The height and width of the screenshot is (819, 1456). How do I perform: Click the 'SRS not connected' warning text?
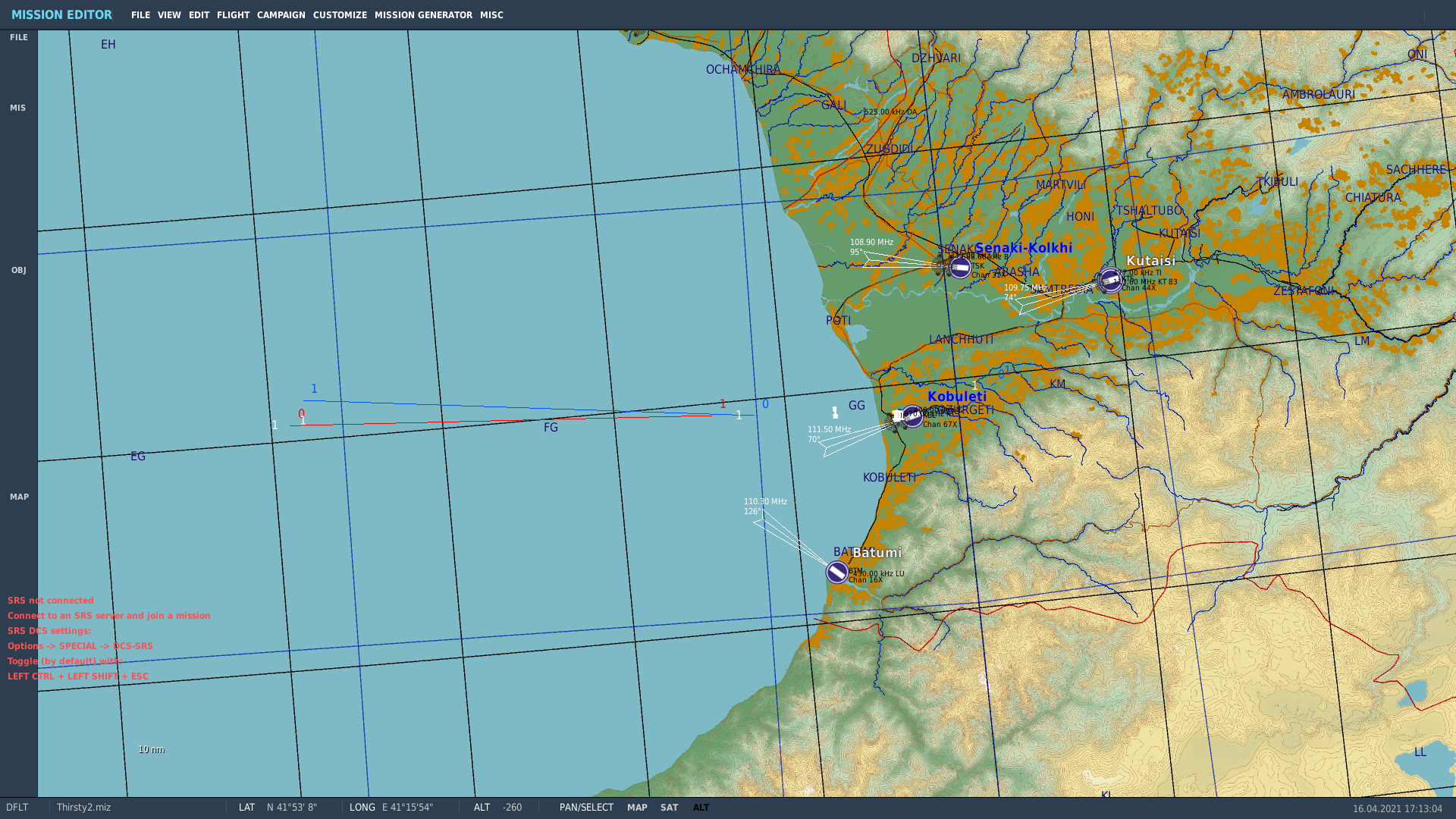point(51,601)
